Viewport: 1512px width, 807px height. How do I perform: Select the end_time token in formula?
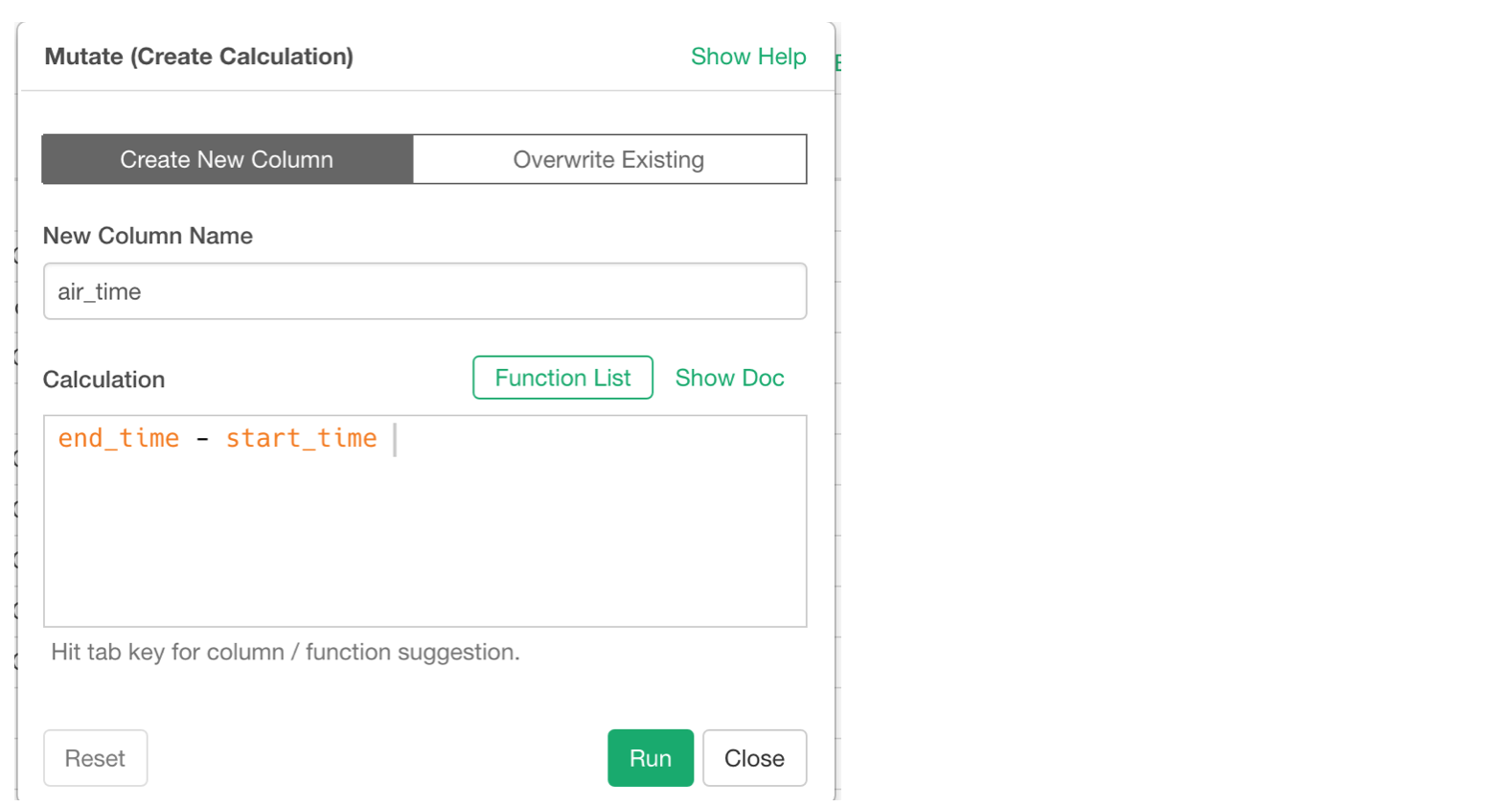[x=118, y=438]
